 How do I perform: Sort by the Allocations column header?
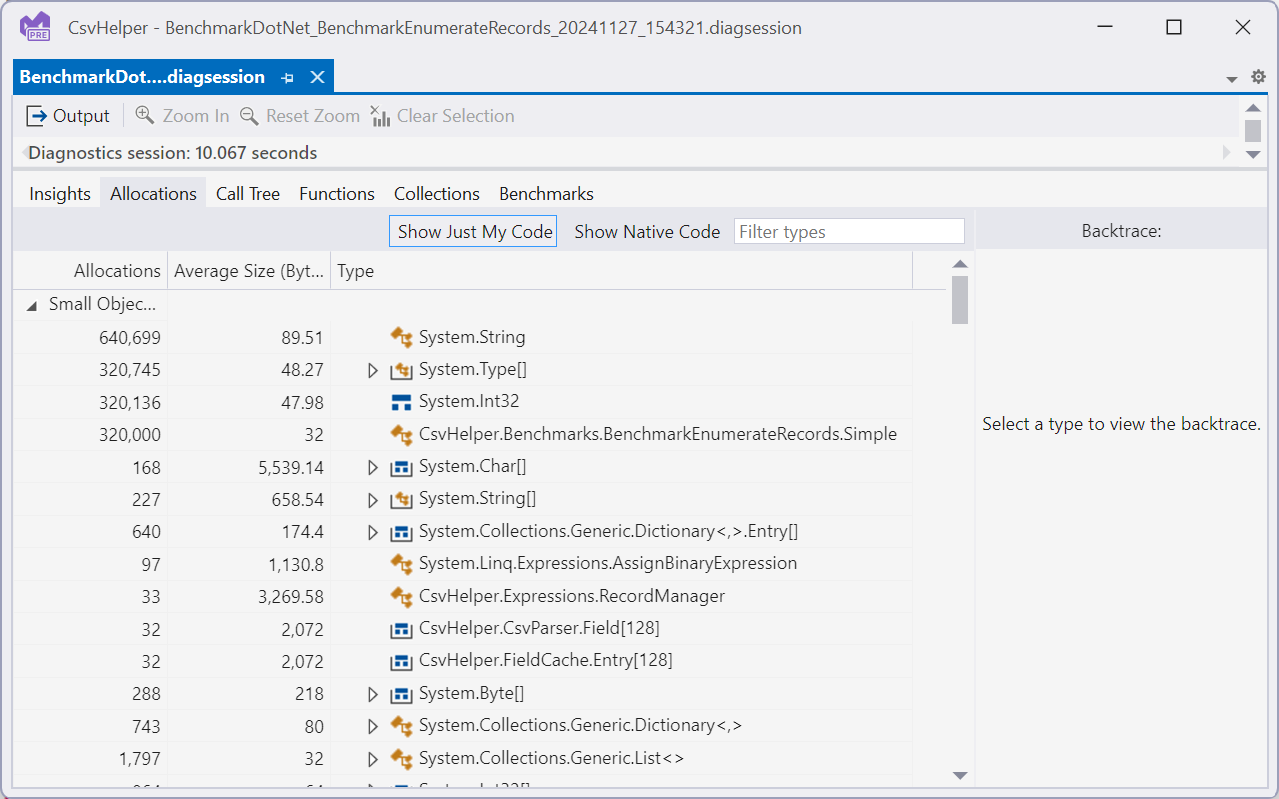[x=90, y=271]
